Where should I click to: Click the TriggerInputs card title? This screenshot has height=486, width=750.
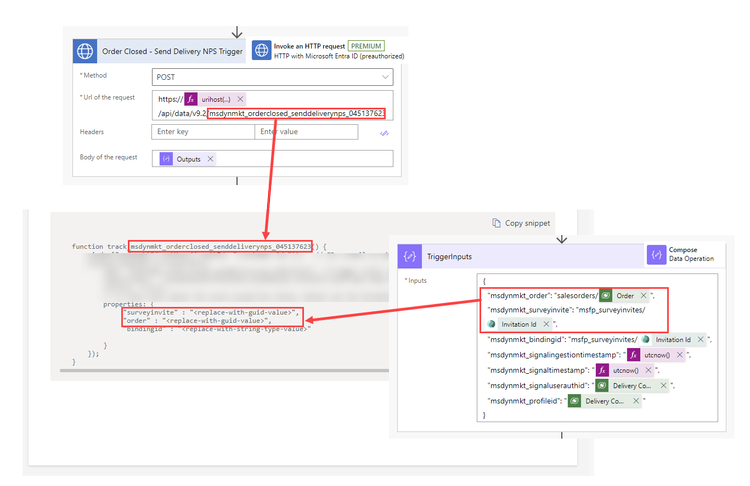point(449,257)
